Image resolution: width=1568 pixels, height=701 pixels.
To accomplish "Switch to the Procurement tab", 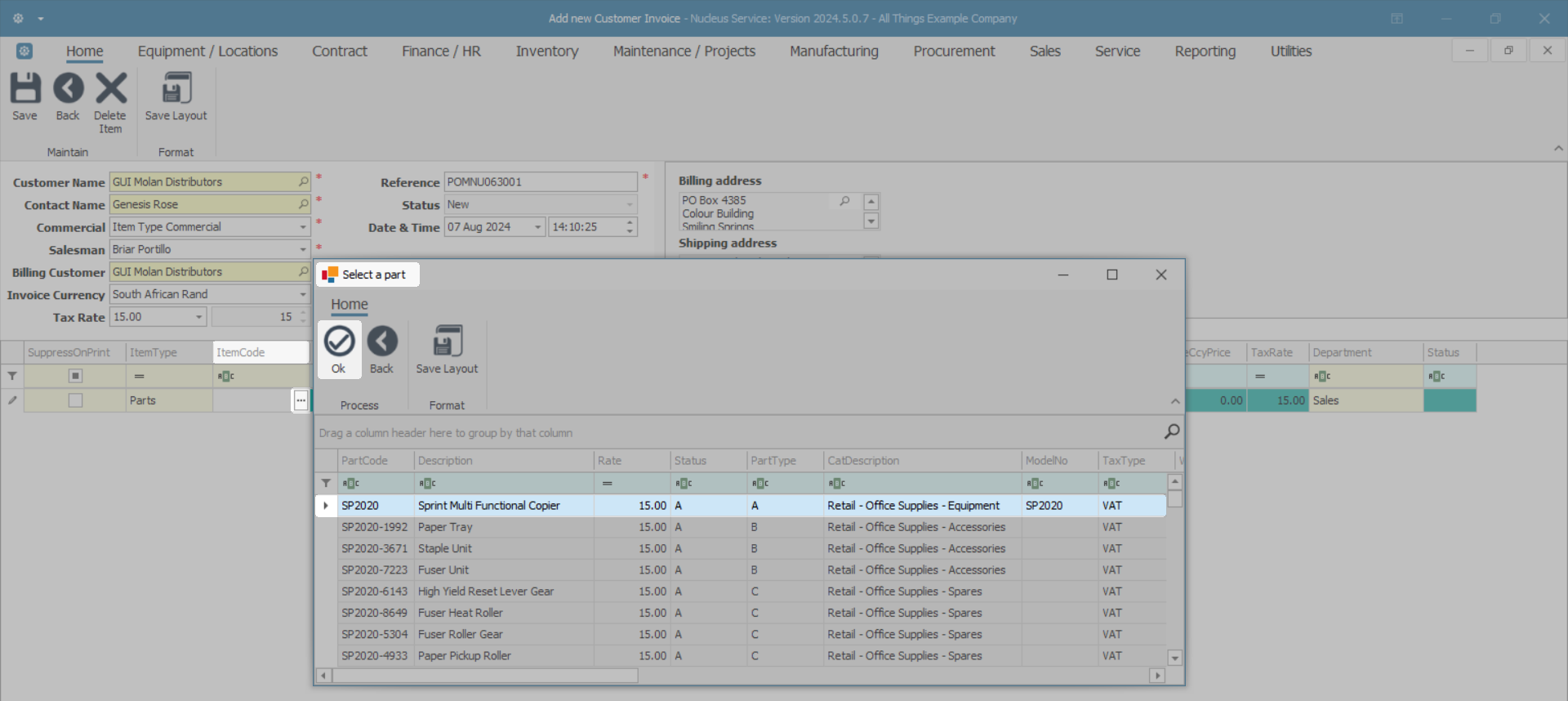I will 953,51.
